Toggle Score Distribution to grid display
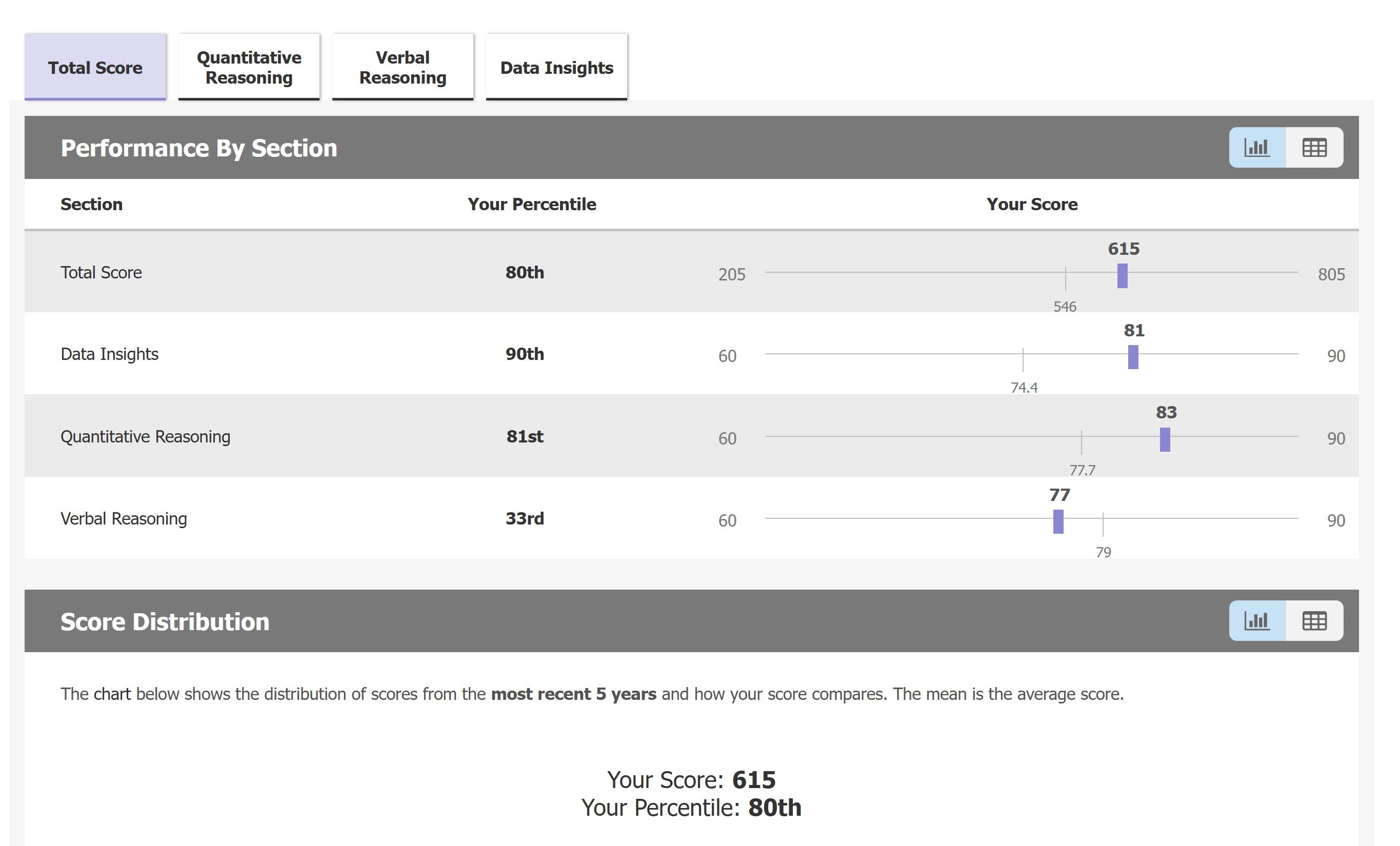Viewport: 1400px width, 846px height. point(1314,620)
